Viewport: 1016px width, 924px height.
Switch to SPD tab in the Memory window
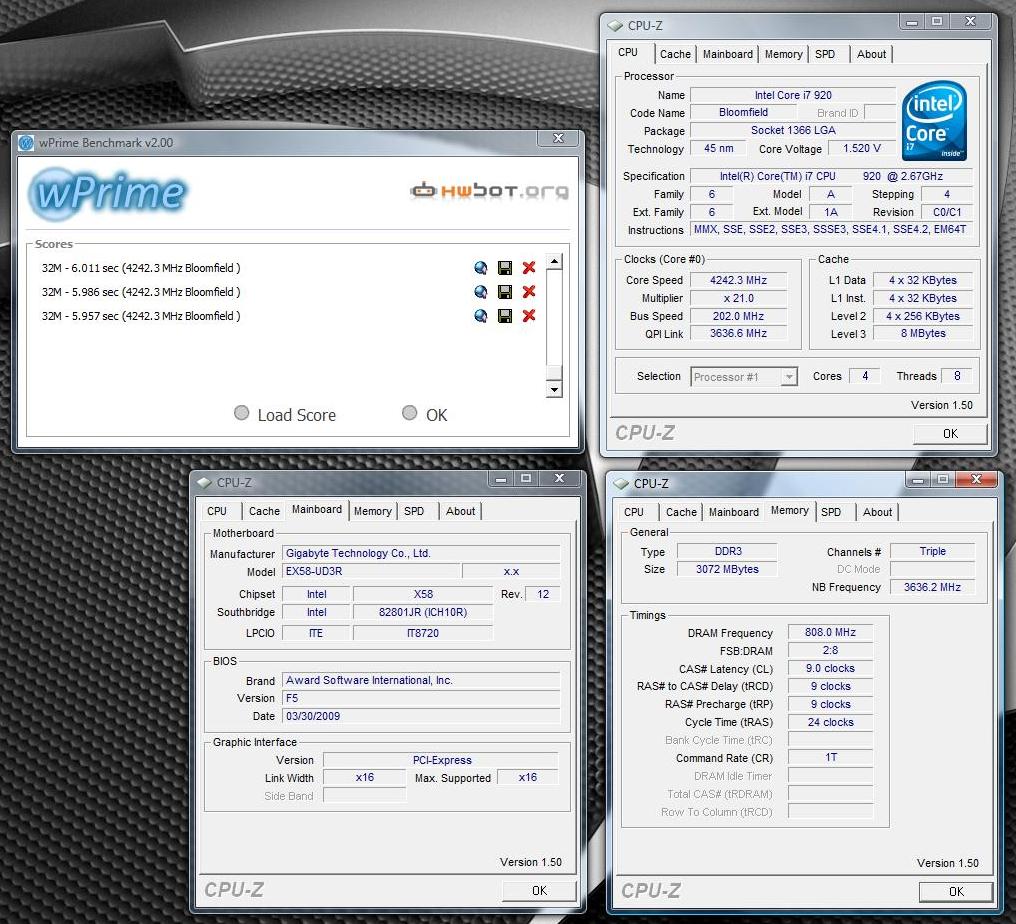pos(831,512)
